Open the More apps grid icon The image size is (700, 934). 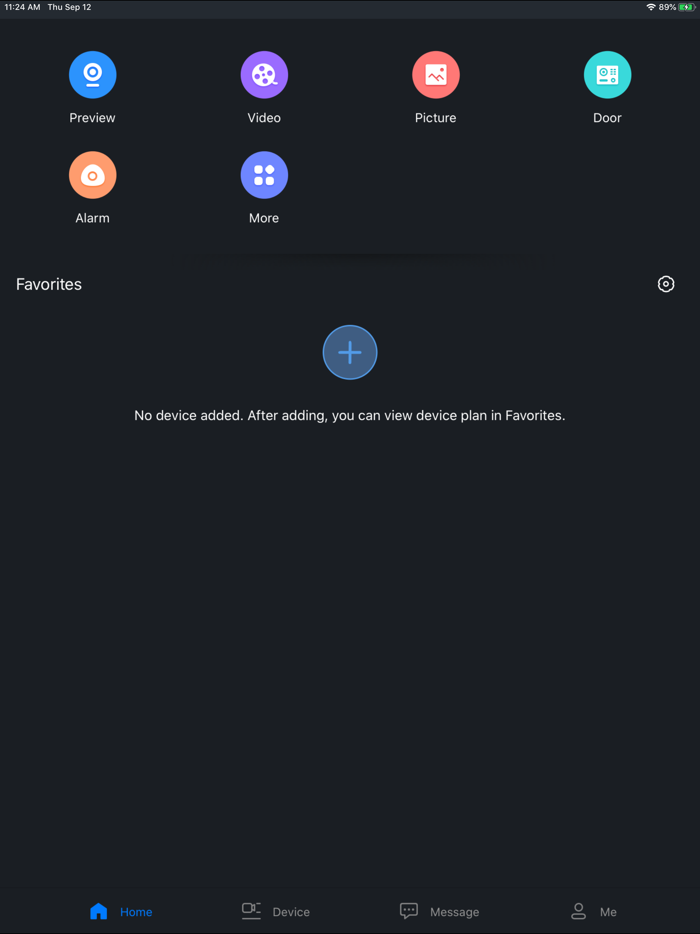point(264,175)
